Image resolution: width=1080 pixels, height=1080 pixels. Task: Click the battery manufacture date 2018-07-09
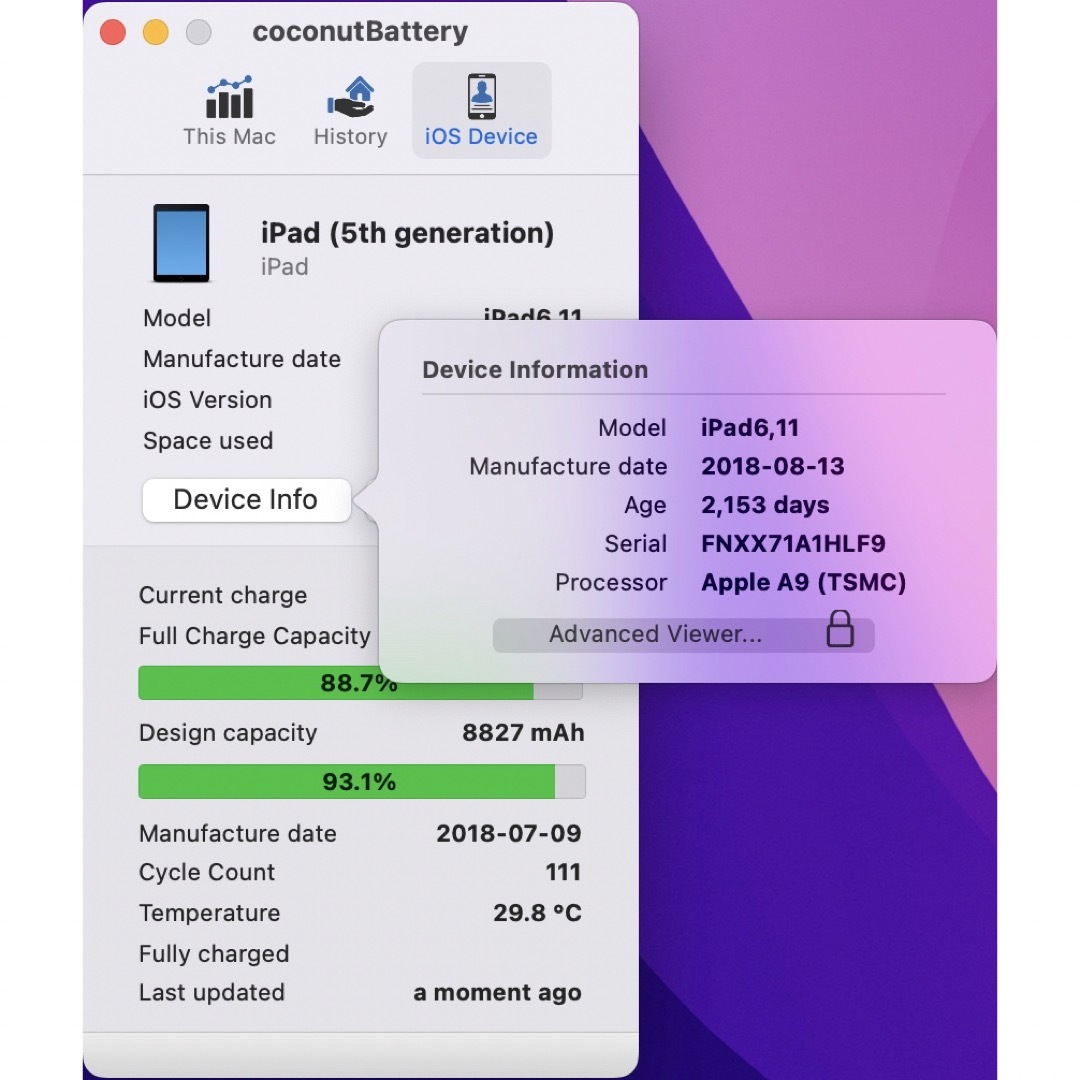pos(509,833)
